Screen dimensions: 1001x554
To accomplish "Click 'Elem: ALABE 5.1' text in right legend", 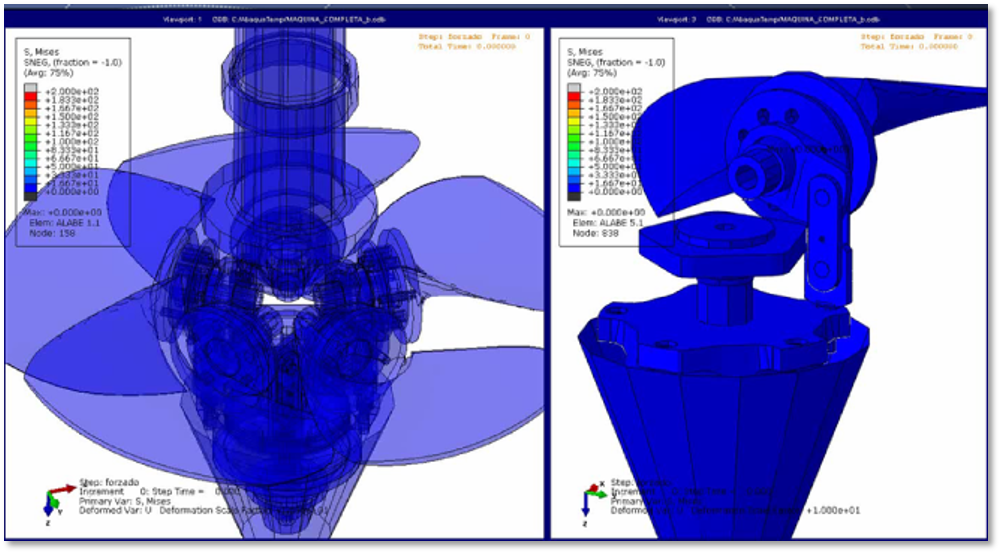I will tap(603, 222).
